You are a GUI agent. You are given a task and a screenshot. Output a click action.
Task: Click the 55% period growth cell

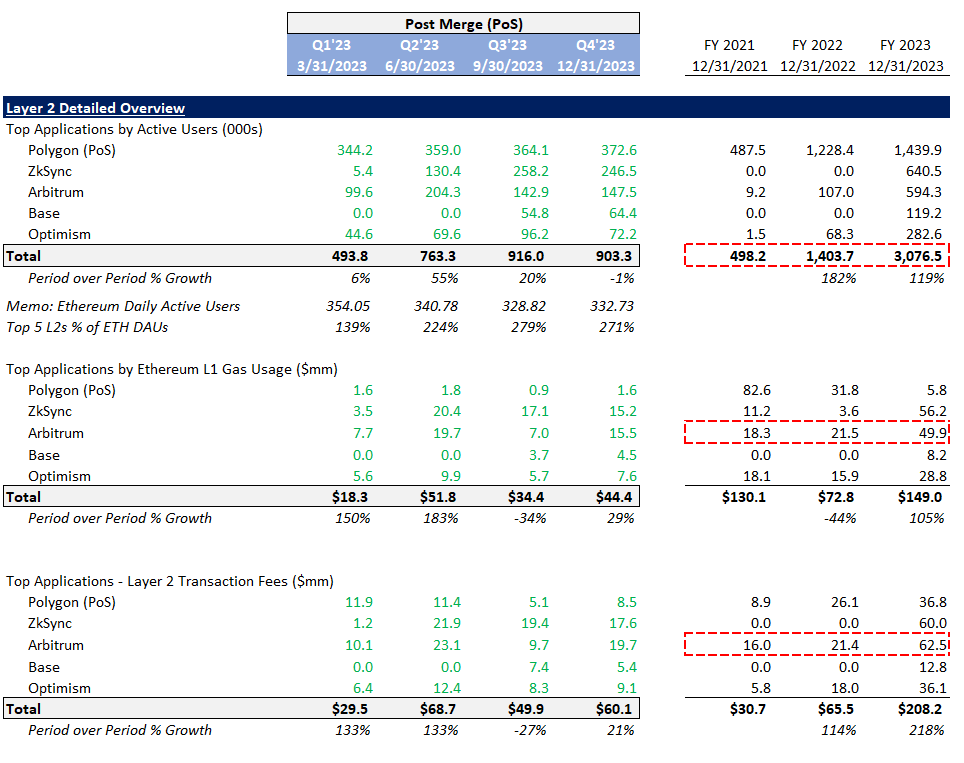(x=444, y=279)
